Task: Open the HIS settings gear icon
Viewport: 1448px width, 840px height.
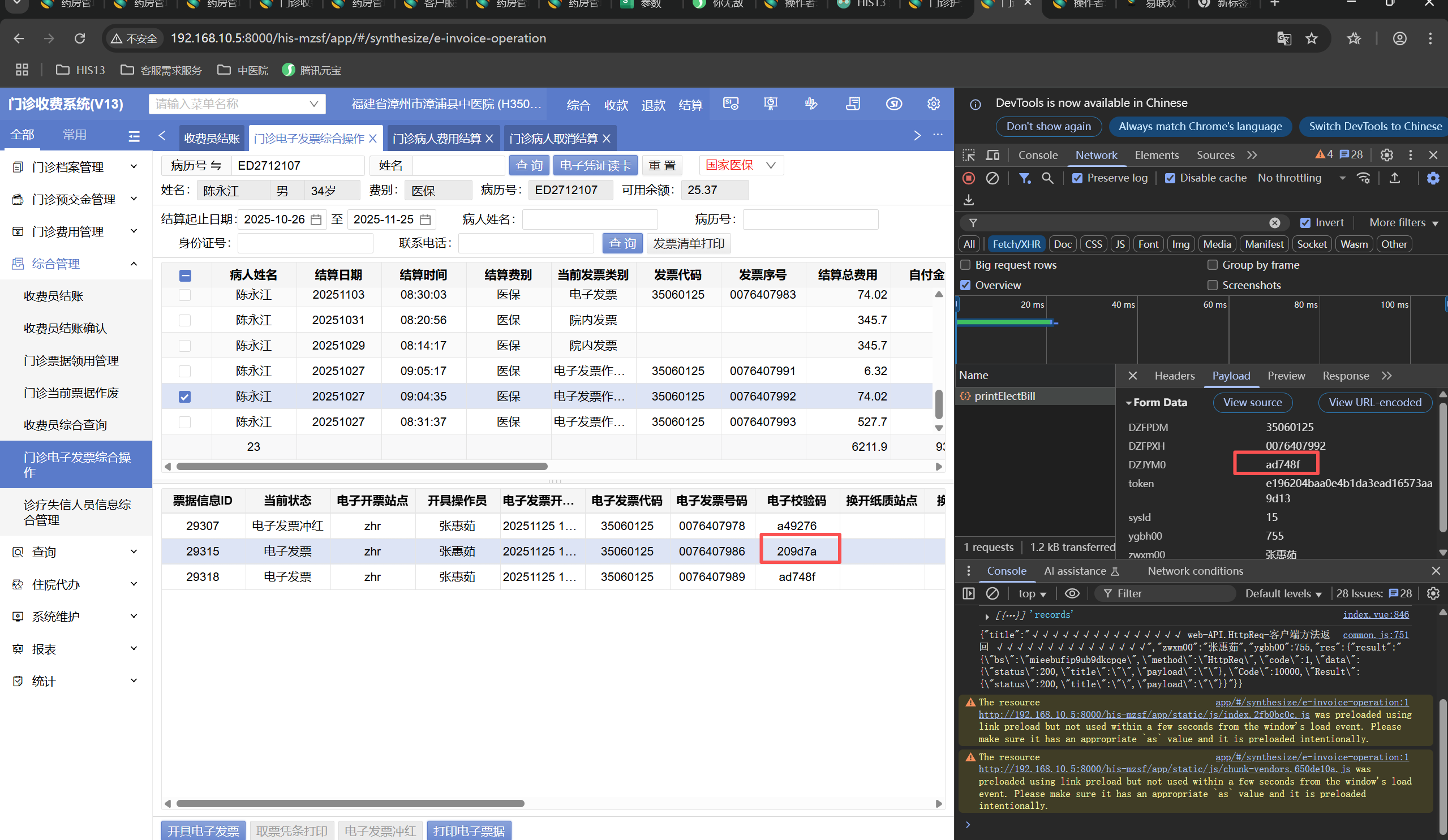Action: point(933,104)
